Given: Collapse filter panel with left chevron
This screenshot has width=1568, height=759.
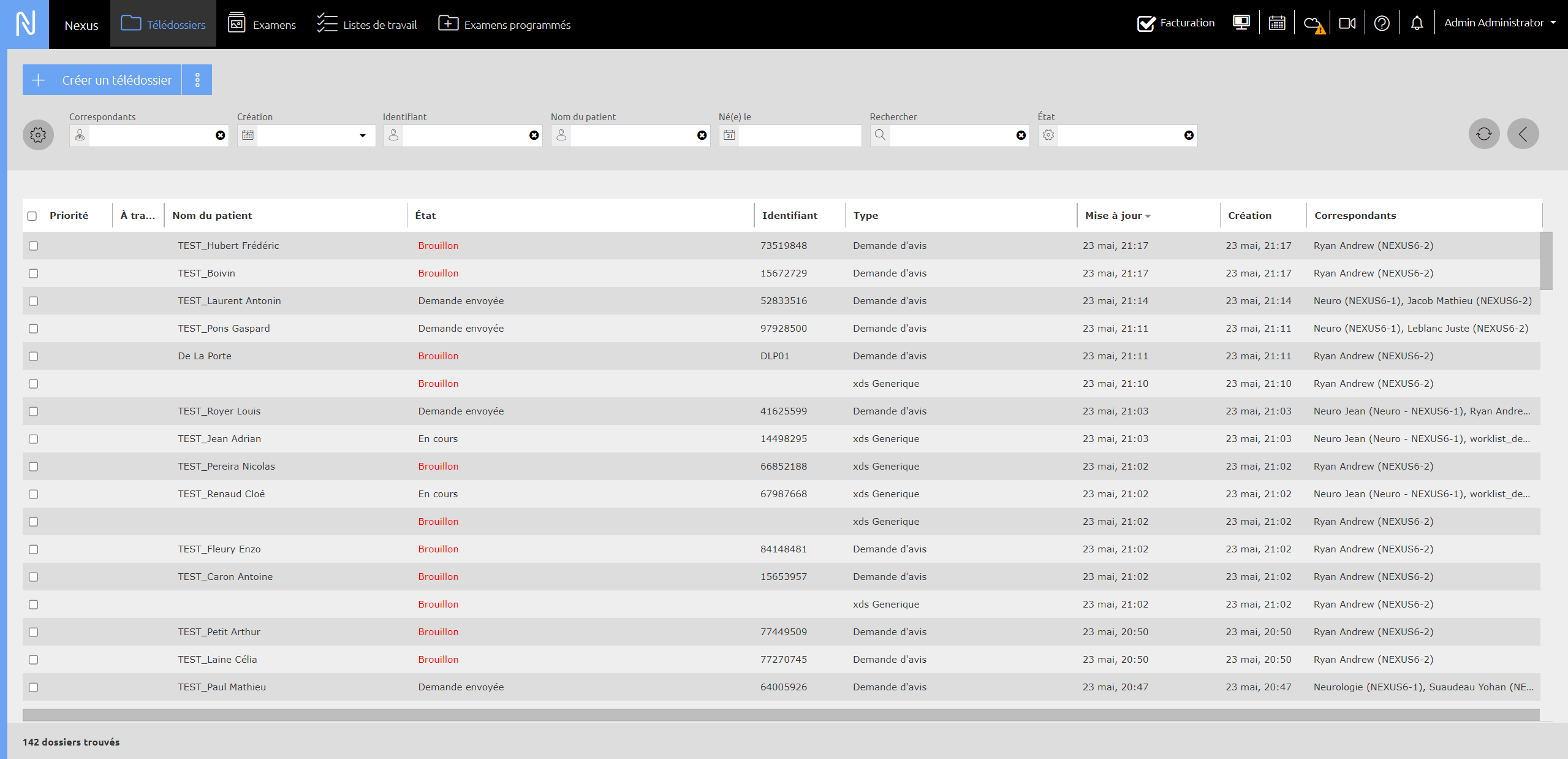Looking at the screenshot, I should pyautogui.click(x=1523, y=134).
